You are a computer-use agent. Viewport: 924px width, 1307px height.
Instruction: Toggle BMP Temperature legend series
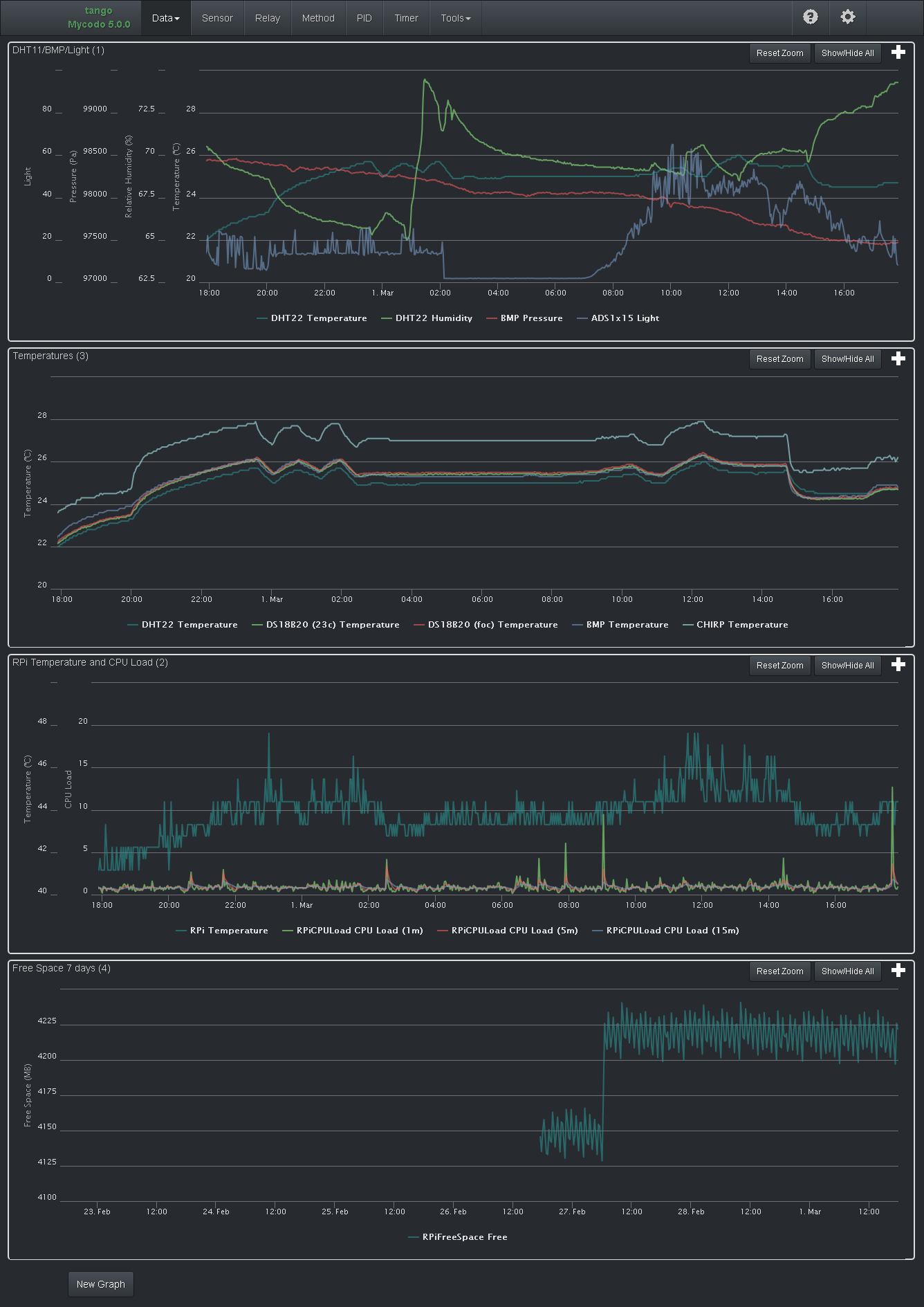620,625
